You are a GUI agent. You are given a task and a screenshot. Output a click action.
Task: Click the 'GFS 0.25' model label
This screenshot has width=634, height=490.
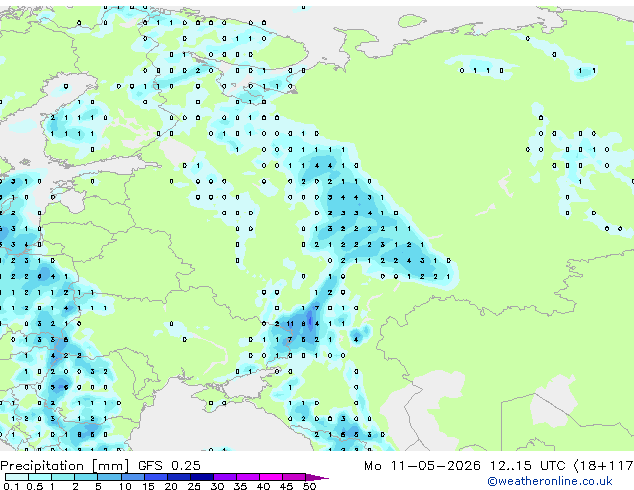point(169,466)
